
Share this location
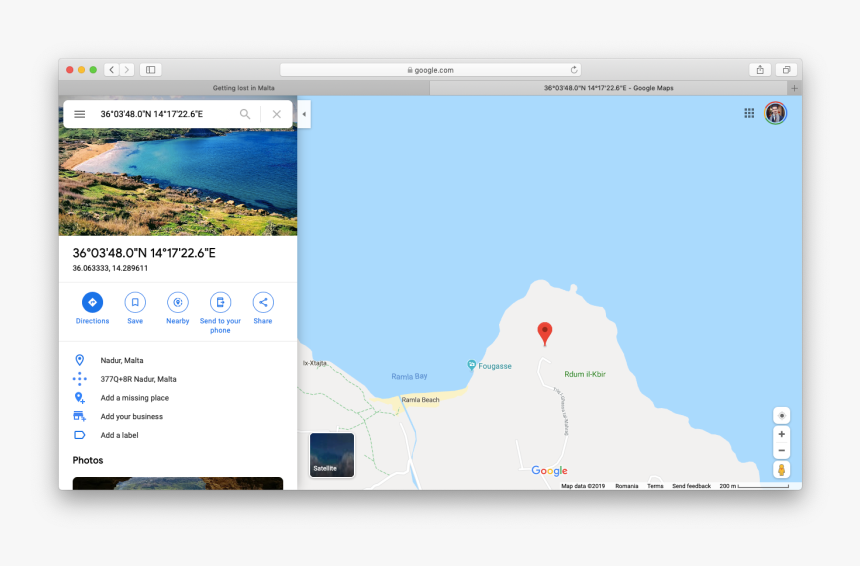(263, 309)
